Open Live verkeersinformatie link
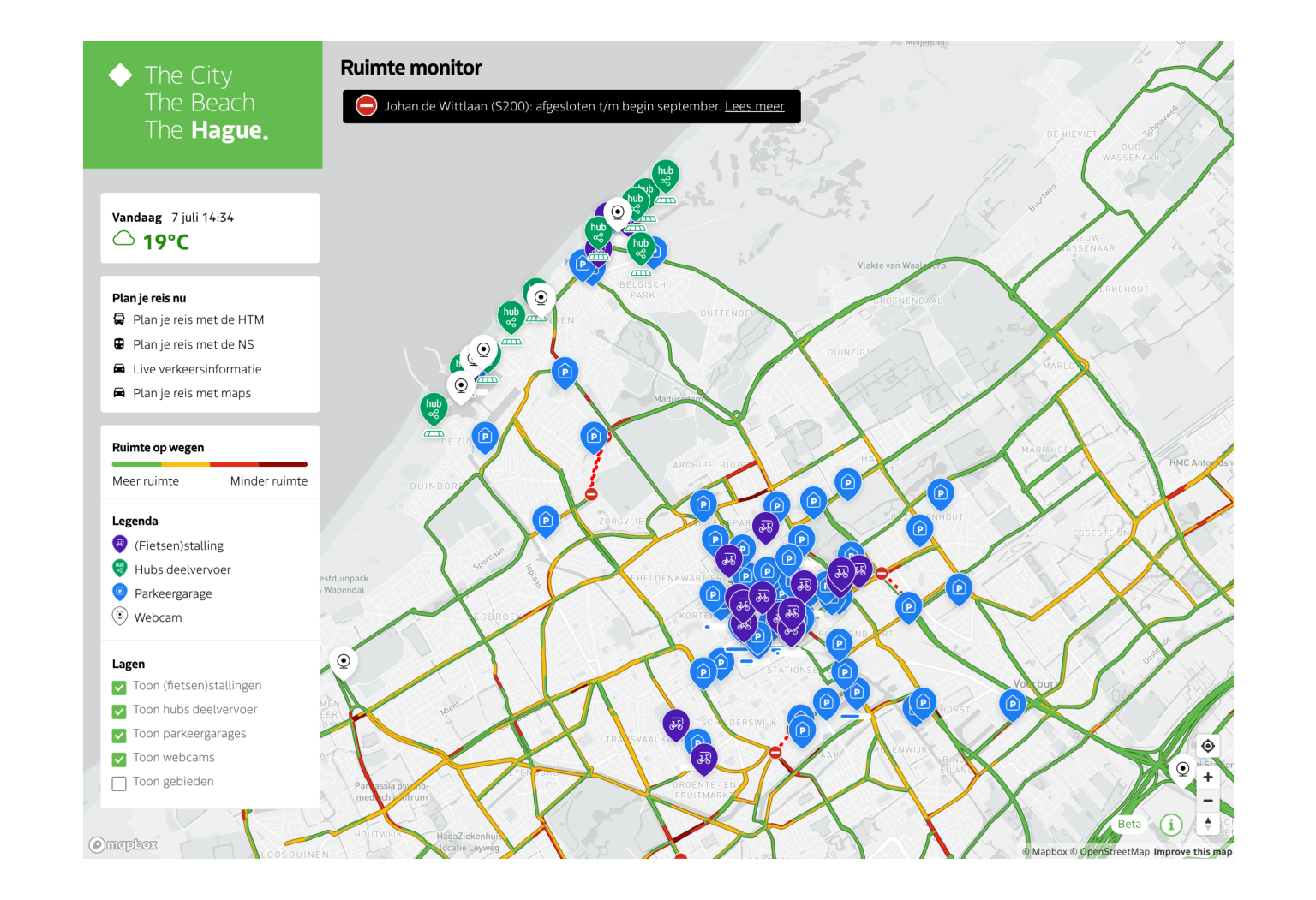 tap(197, 369)
